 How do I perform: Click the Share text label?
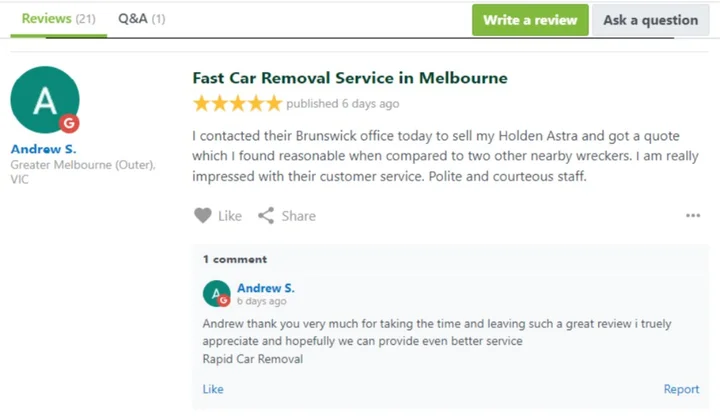click(298, 216)
